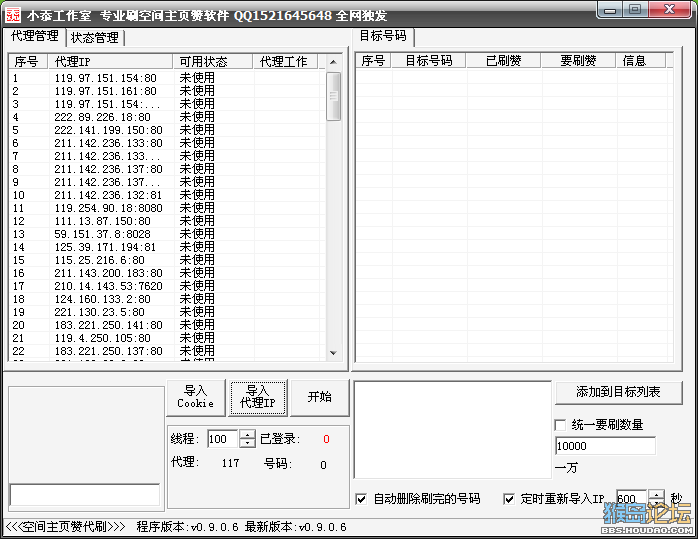The width and height of the screenshot is (698, 539).
Task: Click the 序号 column header in target list
Action: pyautogui.click(x=373, y=60)
